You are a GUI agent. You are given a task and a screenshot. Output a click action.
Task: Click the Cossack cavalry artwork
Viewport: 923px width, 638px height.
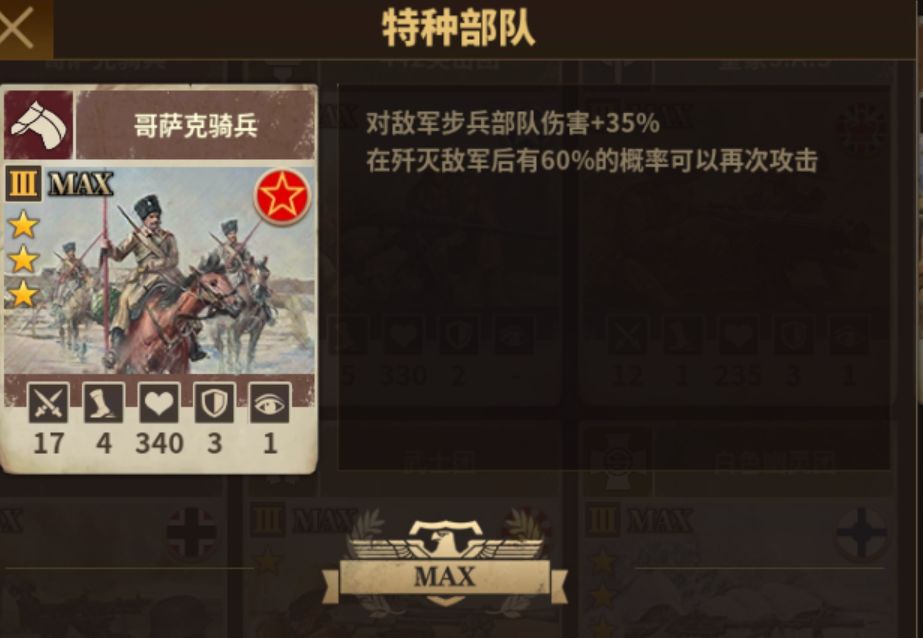pos(160,270)
